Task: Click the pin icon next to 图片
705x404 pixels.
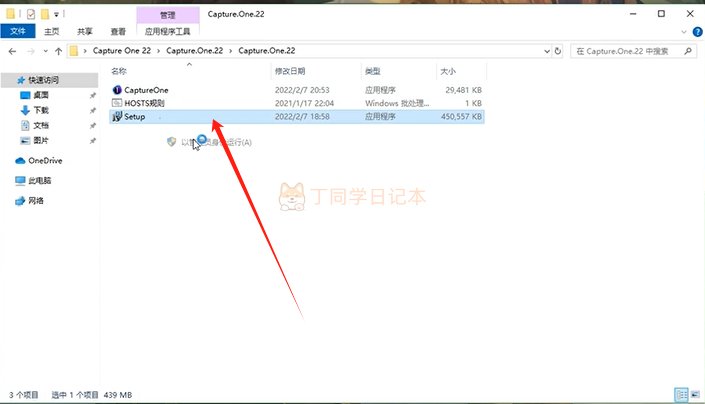Action: [93, 141]
